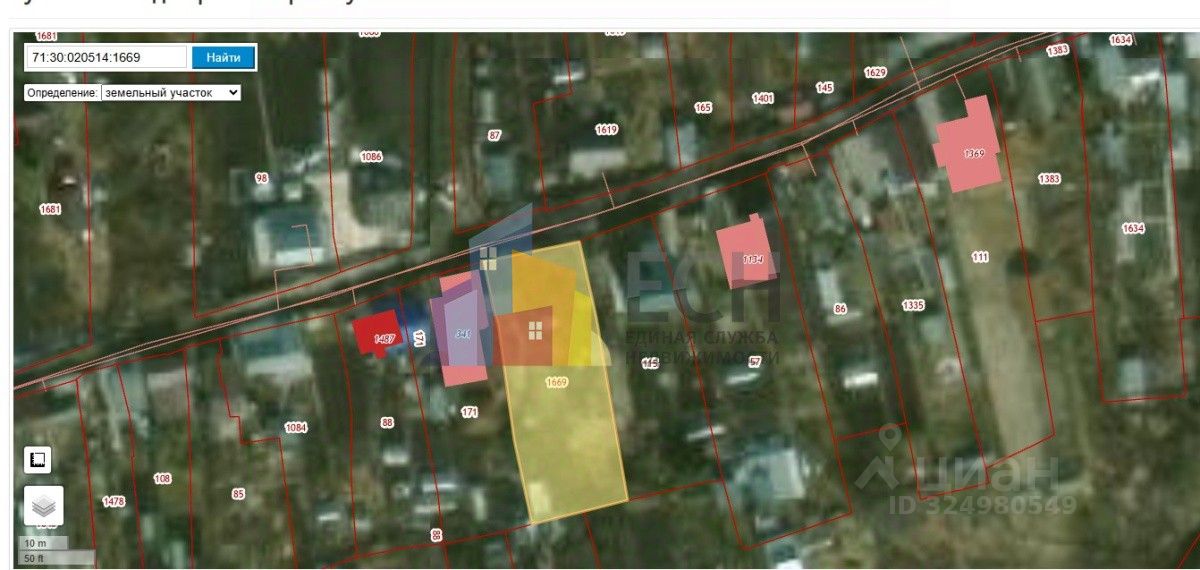Open the map layers switcher icon
The image size is (1200, 570).
pyautogui.click(x=43, y=506)
